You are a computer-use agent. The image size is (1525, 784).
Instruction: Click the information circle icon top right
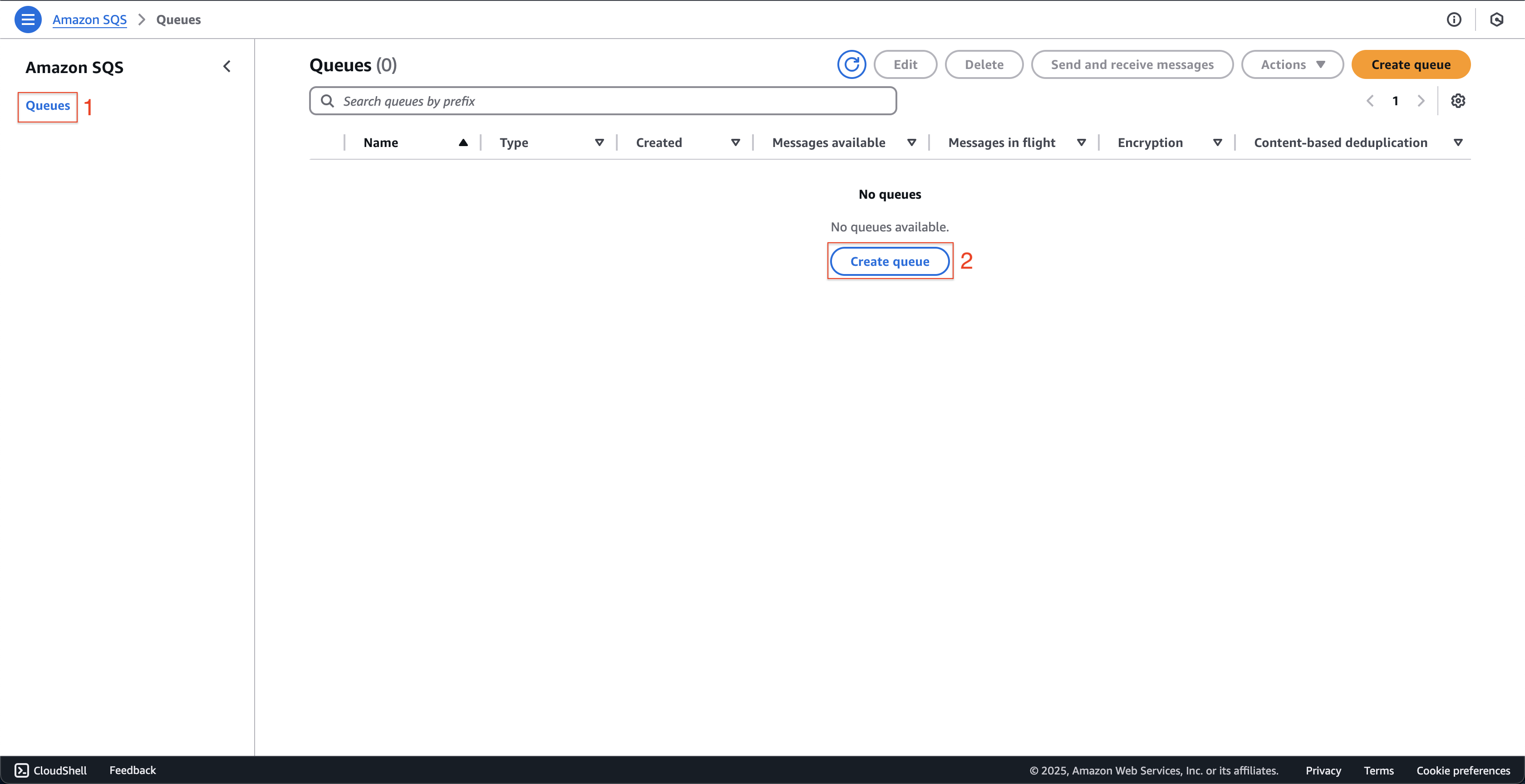pos(1454,19)
